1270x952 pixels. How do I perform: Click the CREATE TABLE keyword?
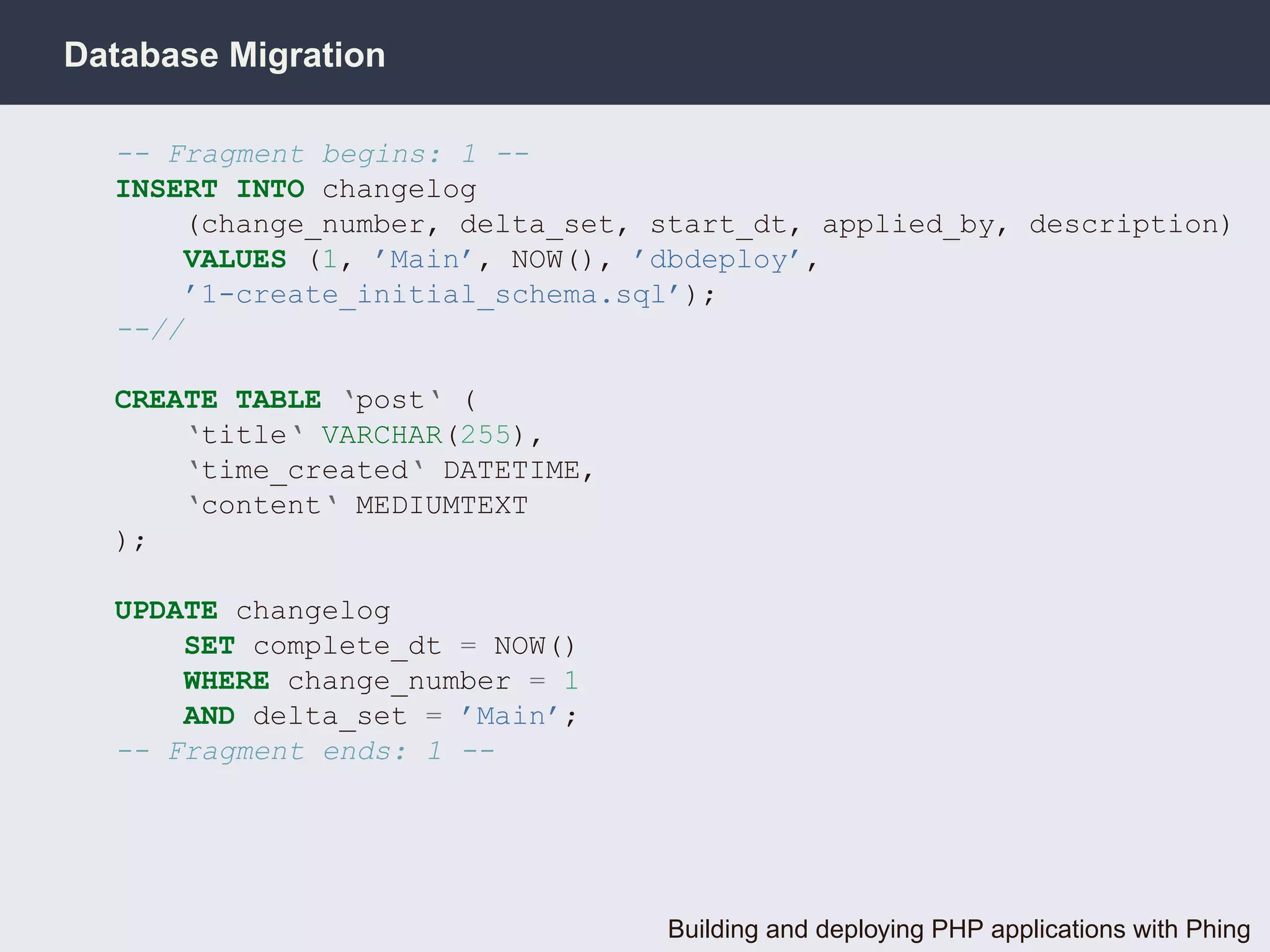pyautogui.click(x=218, y=400)
